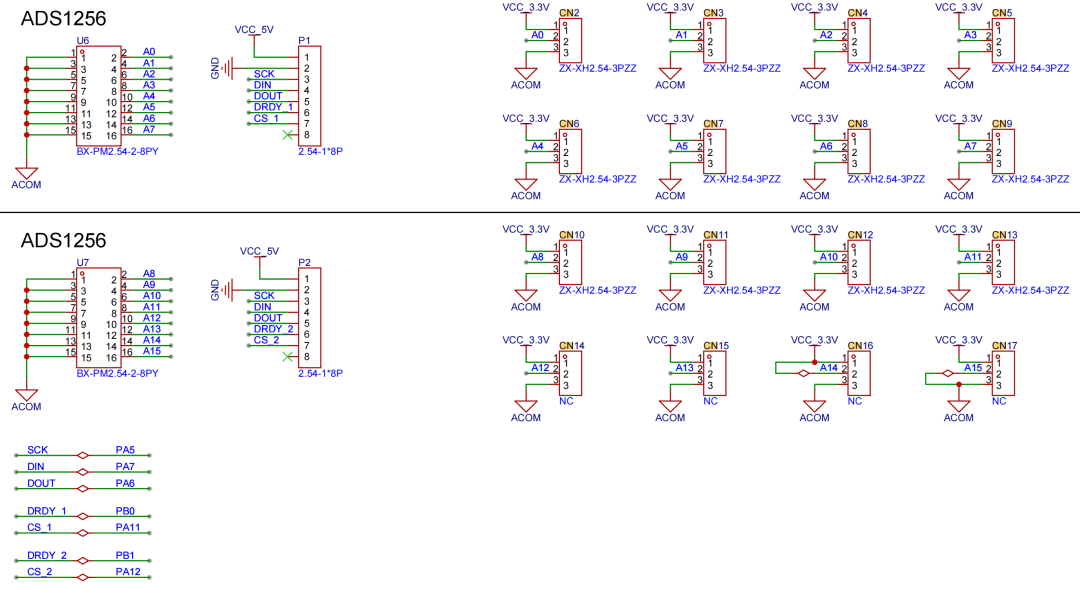Click the ACOM ground symbol below U7
This screenshot has height=589, width=1080.
(26, 400)
